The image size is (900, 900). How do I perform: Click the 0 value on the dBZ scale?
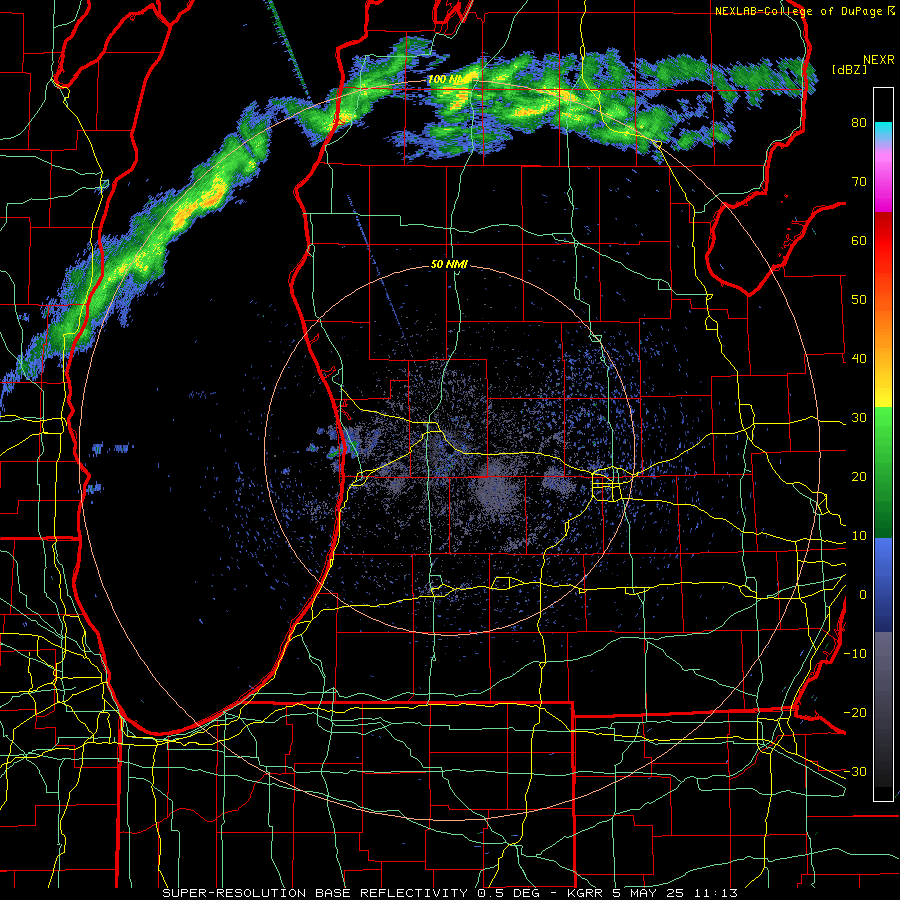pos(863,595)
